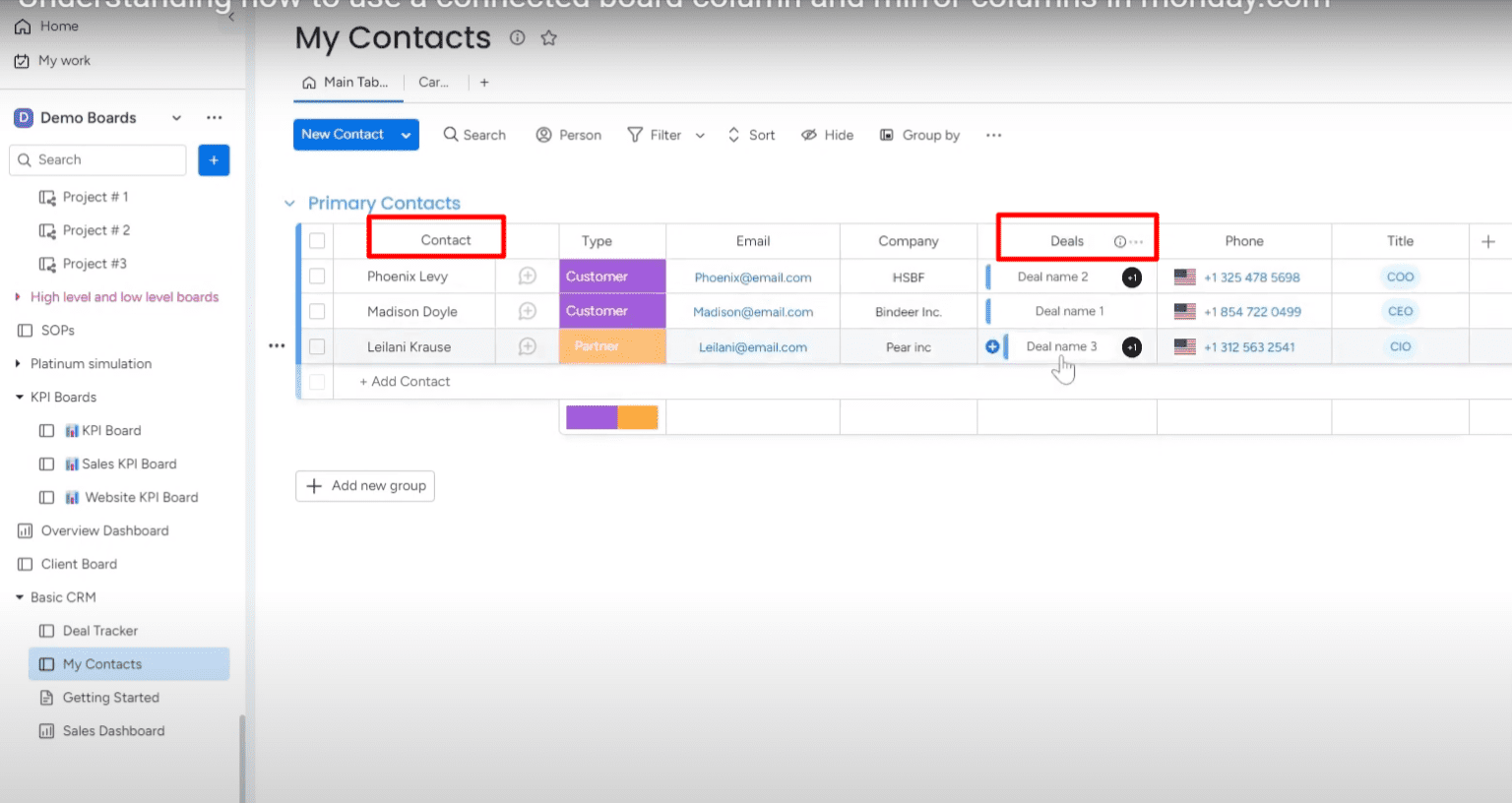The width and height of the screenshot is (1512, 803).
Task: Open the board info panel
Action: [x=517, y=38]
